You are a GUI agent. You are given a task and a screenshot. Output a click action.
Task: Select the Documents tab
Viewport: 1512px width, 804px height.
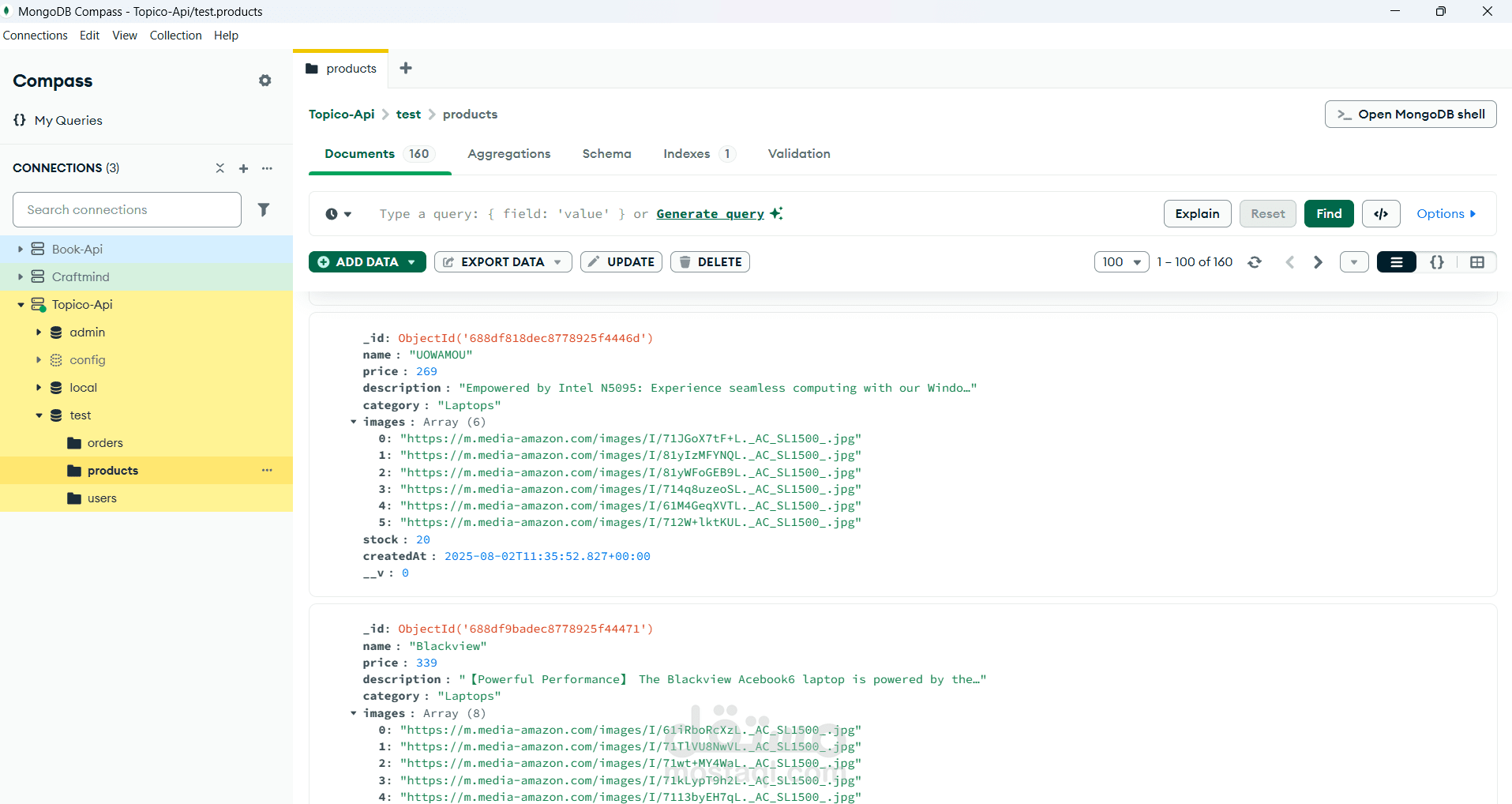point(380,154)
